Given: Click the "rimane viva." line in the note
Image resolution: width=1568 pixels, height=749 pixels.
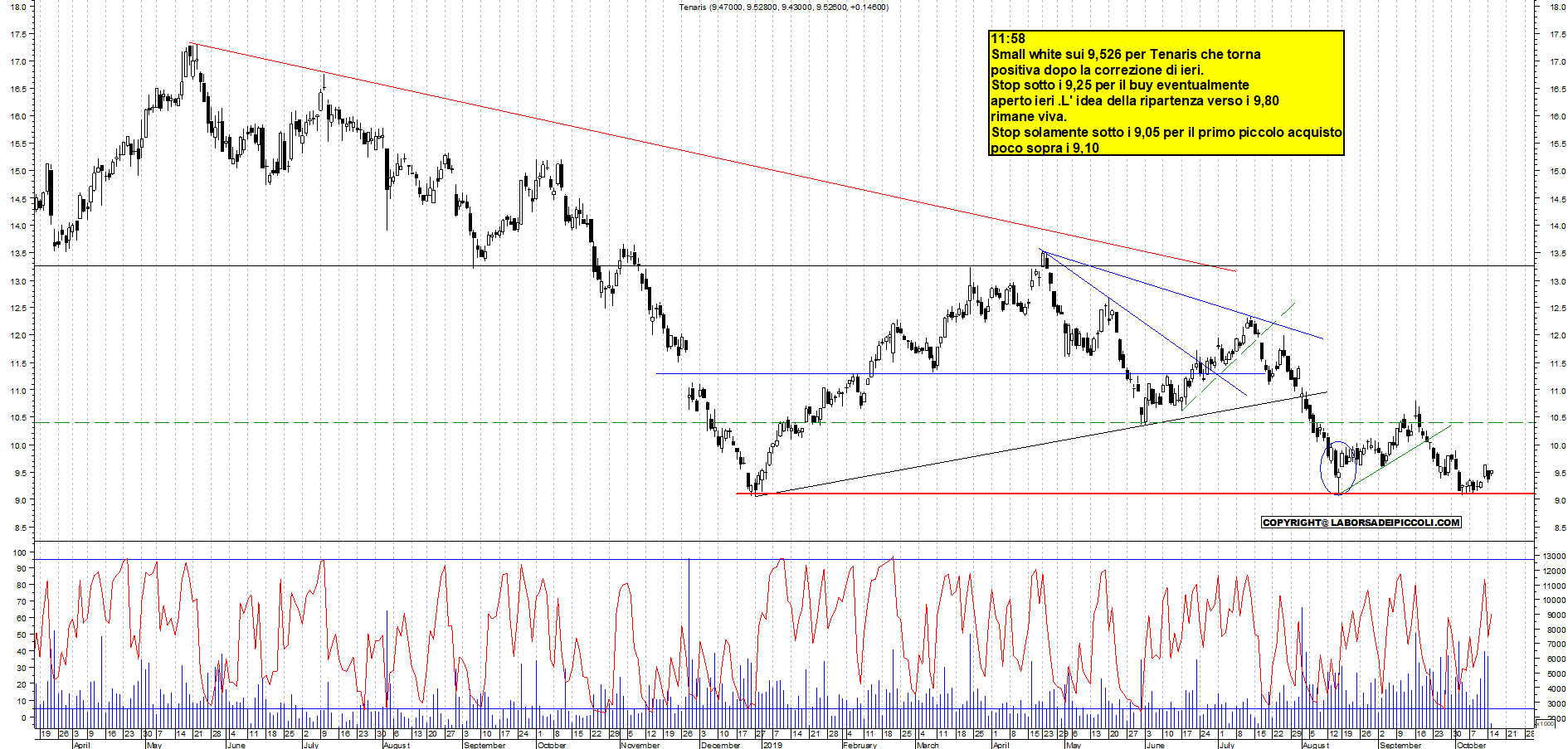Looking at the screenshot, I should [x=1029, y=117].
